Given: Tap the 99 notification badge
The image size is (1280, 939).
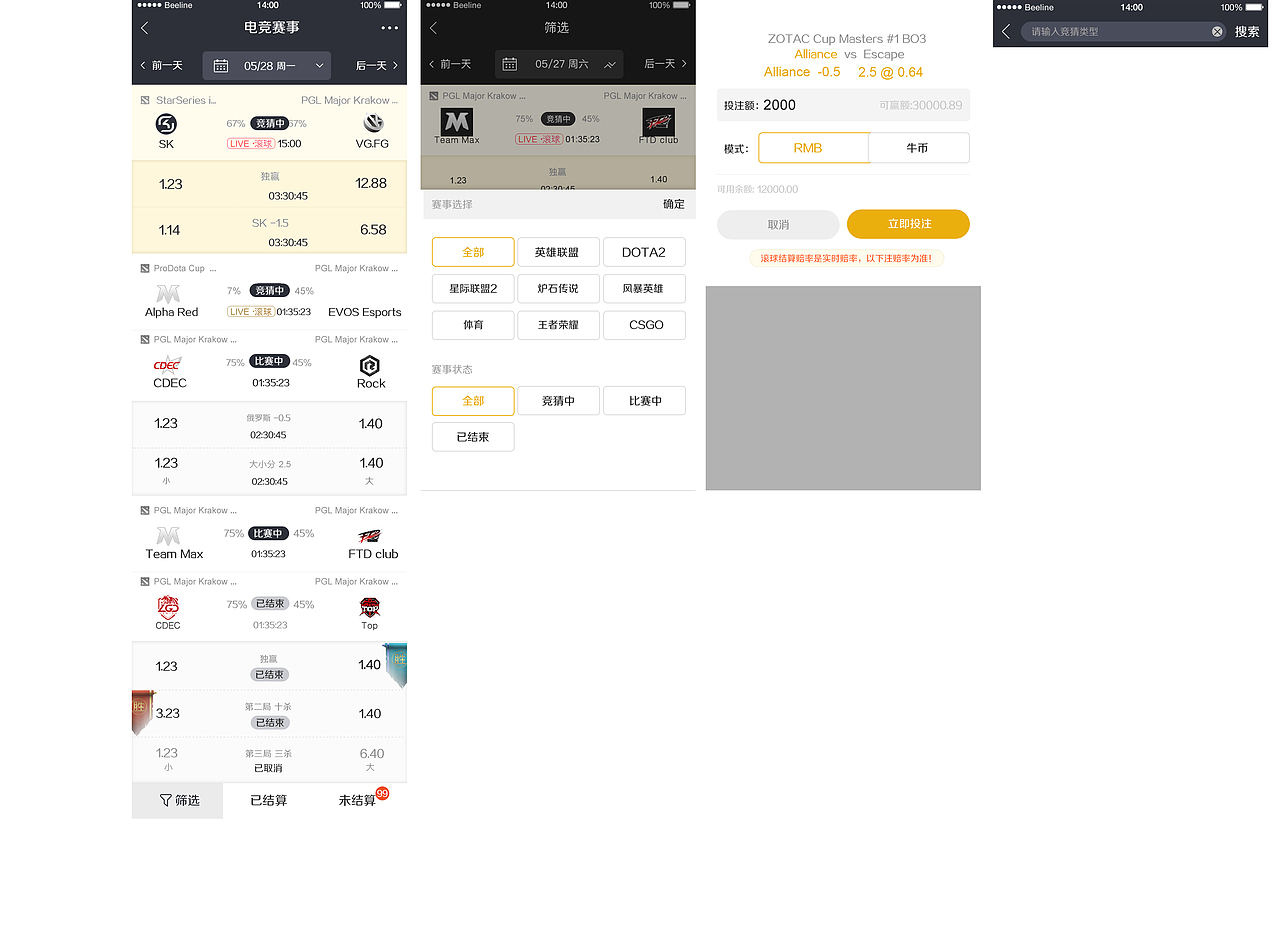Looking at the screenshot, I should 382,793.
